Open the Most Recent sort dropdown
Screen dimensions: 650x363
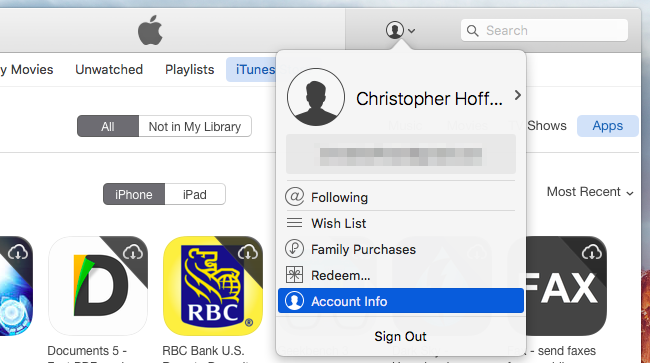tap(590, 192)
